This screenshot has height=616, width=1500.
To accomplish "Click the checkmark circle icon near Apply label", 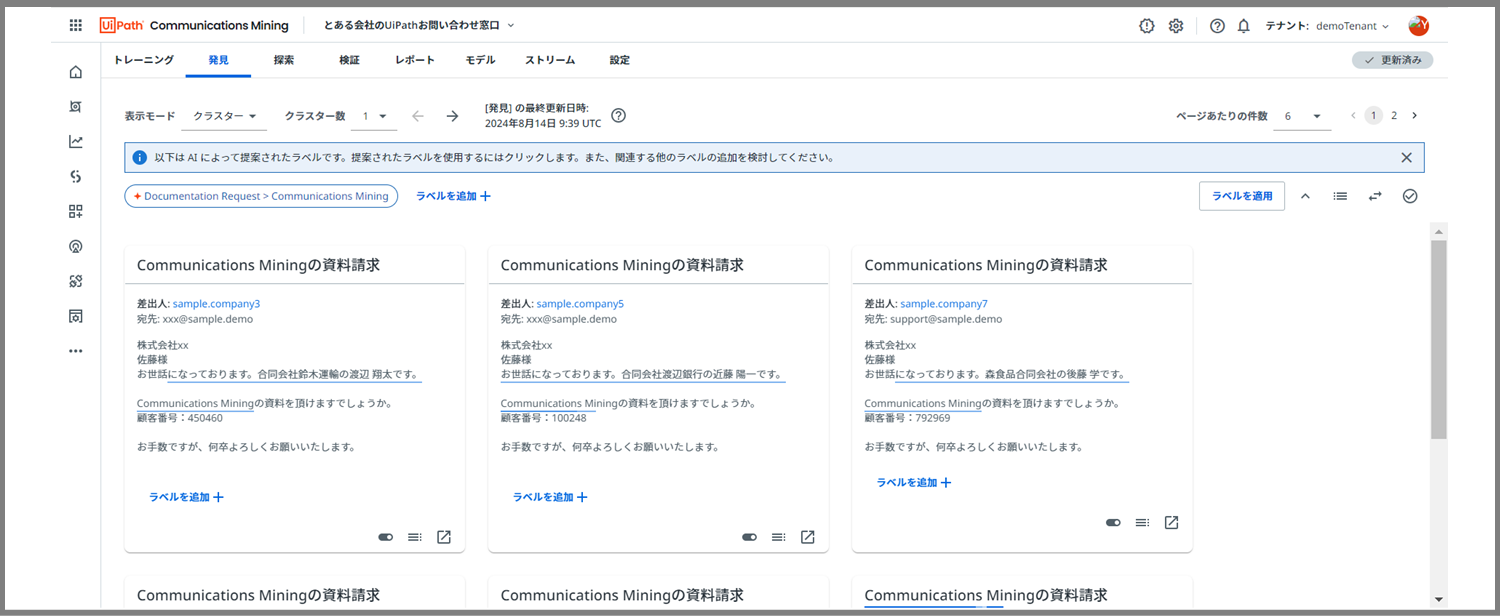I will 1410,196.
